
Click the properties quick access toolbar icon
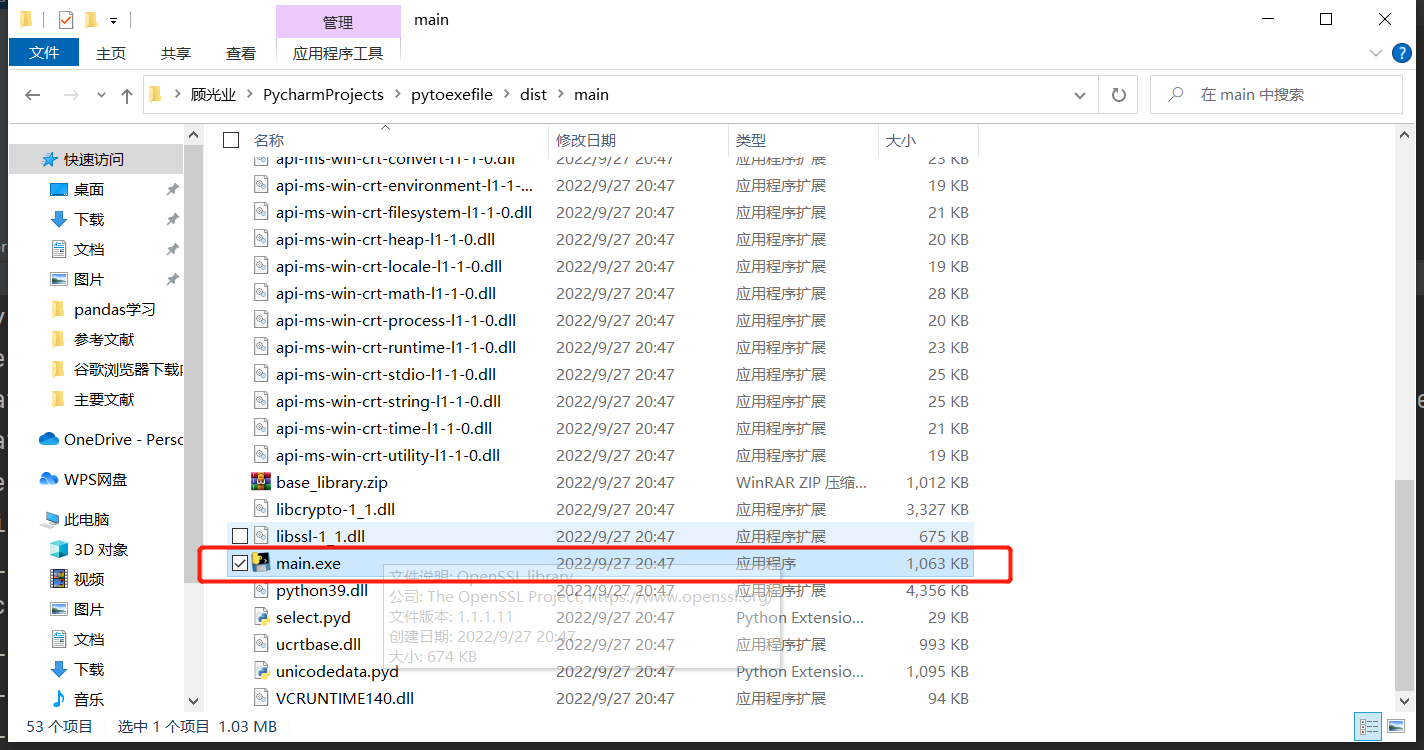click(66, 20)
